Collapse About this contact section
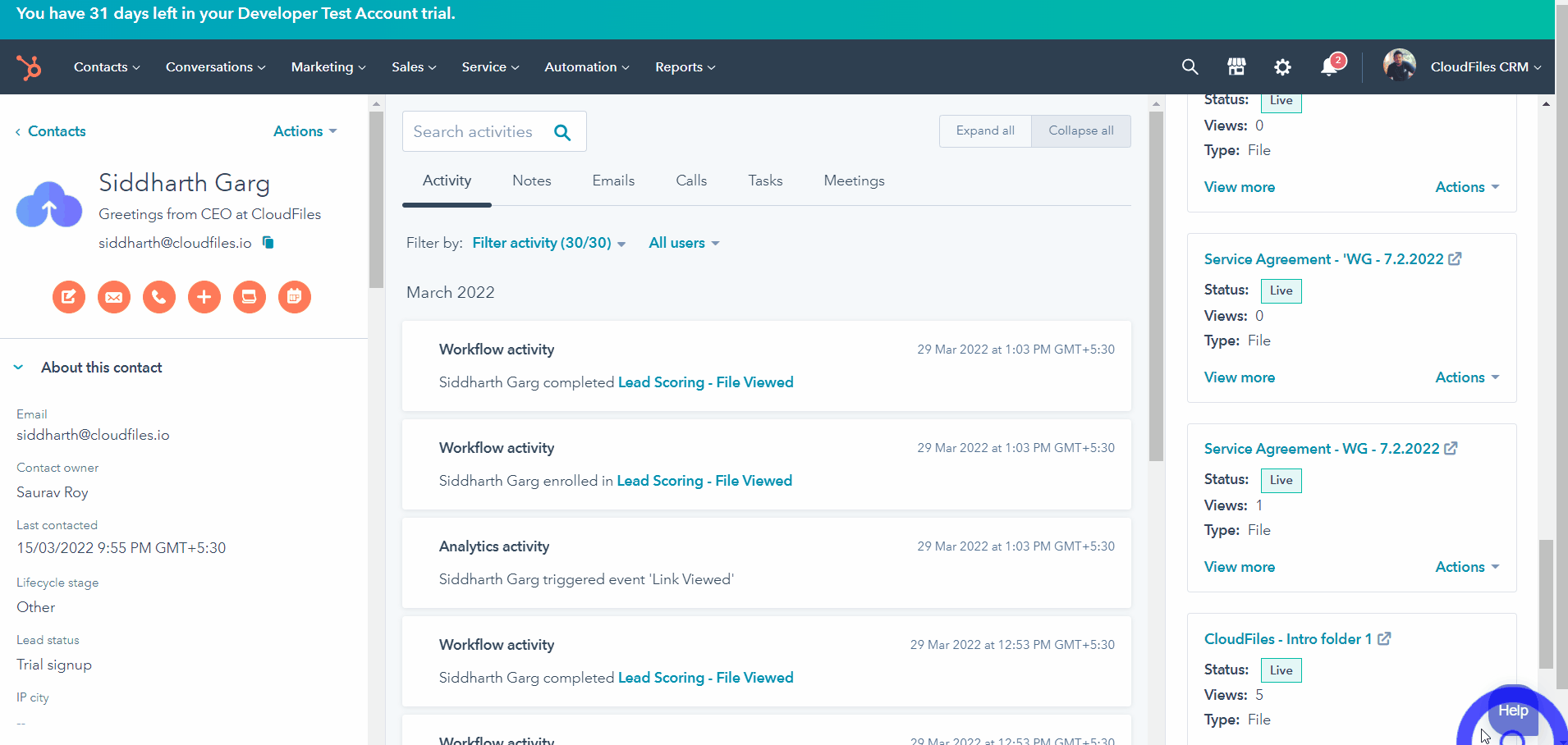The image size is (1568, 745). click(18, 368)
